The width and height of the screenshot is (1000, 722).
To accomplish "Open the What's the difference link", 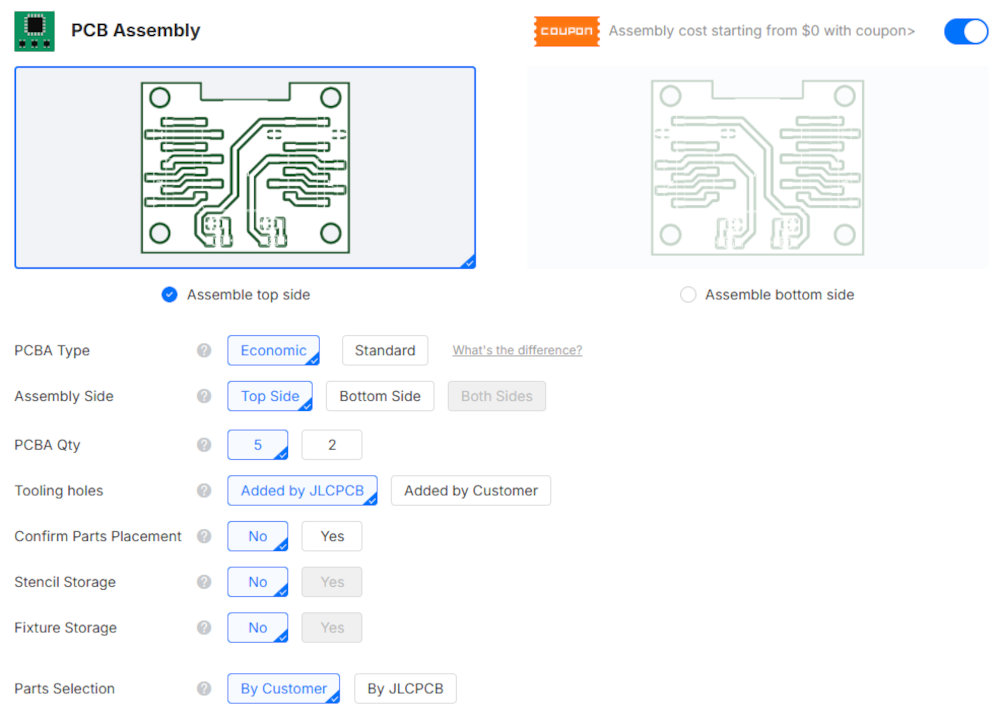I will tap(517, 351).
